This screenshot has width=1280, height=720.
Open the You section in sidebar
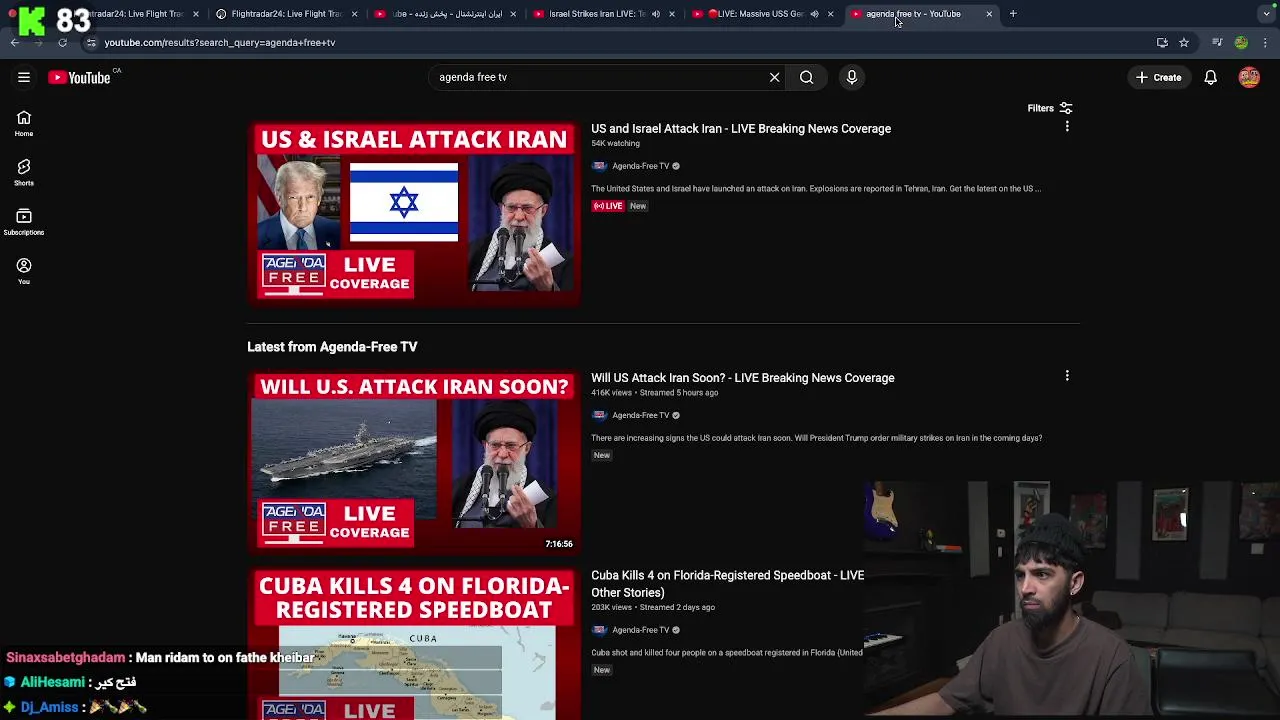coord(24,271)
